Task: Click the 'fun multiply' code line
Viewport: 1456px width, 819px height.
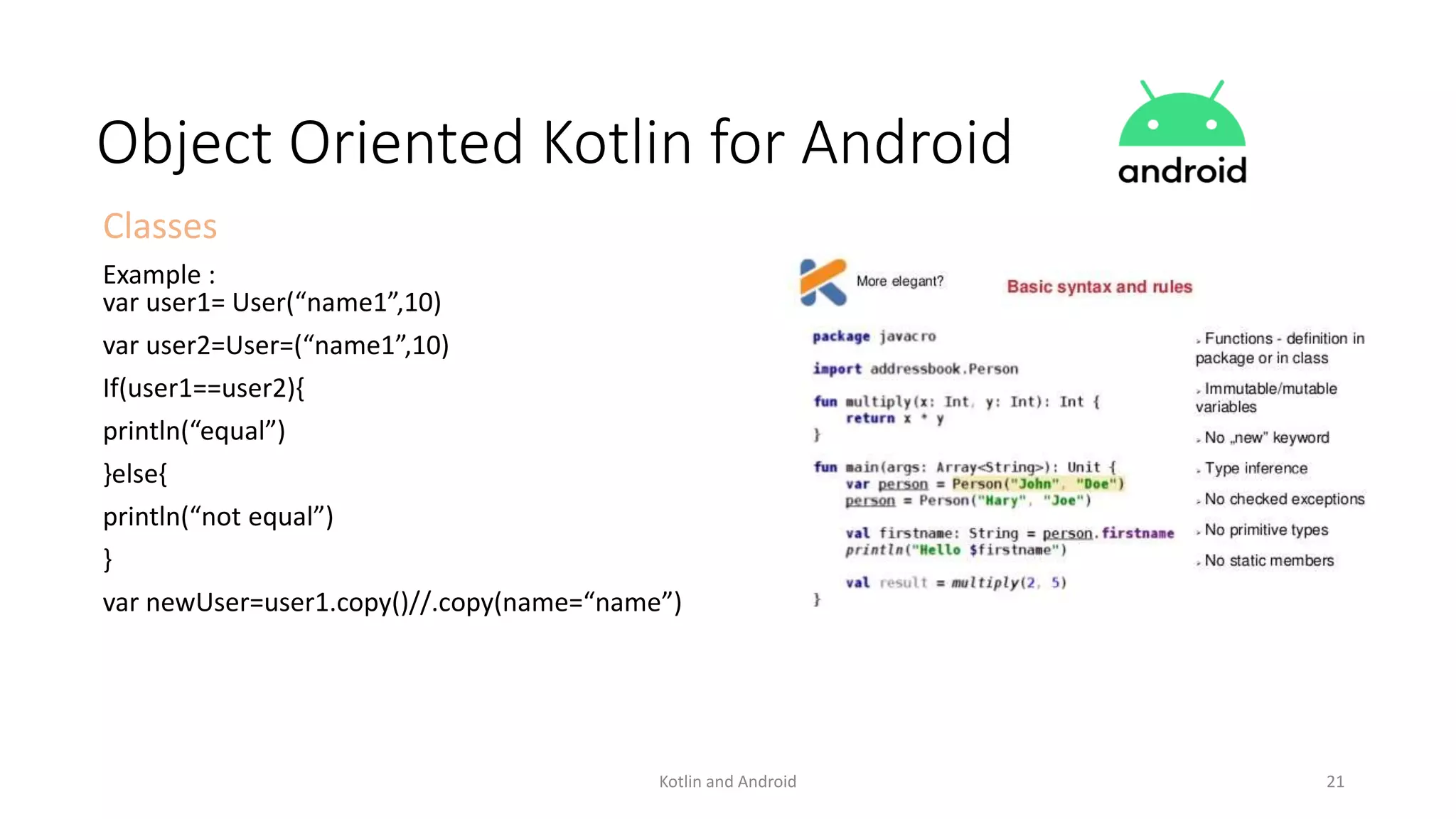Action: (x=956, y=402)
